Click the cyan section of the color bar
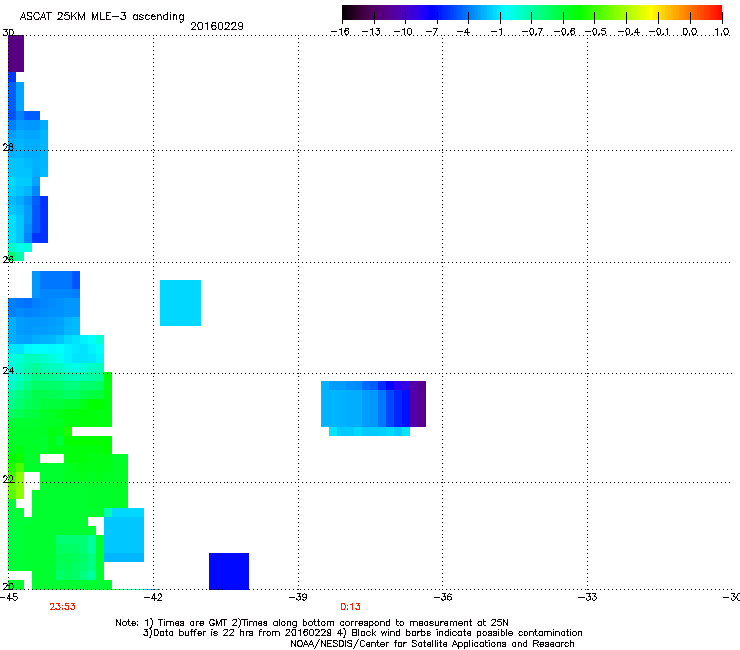 (x=507, y=13)
